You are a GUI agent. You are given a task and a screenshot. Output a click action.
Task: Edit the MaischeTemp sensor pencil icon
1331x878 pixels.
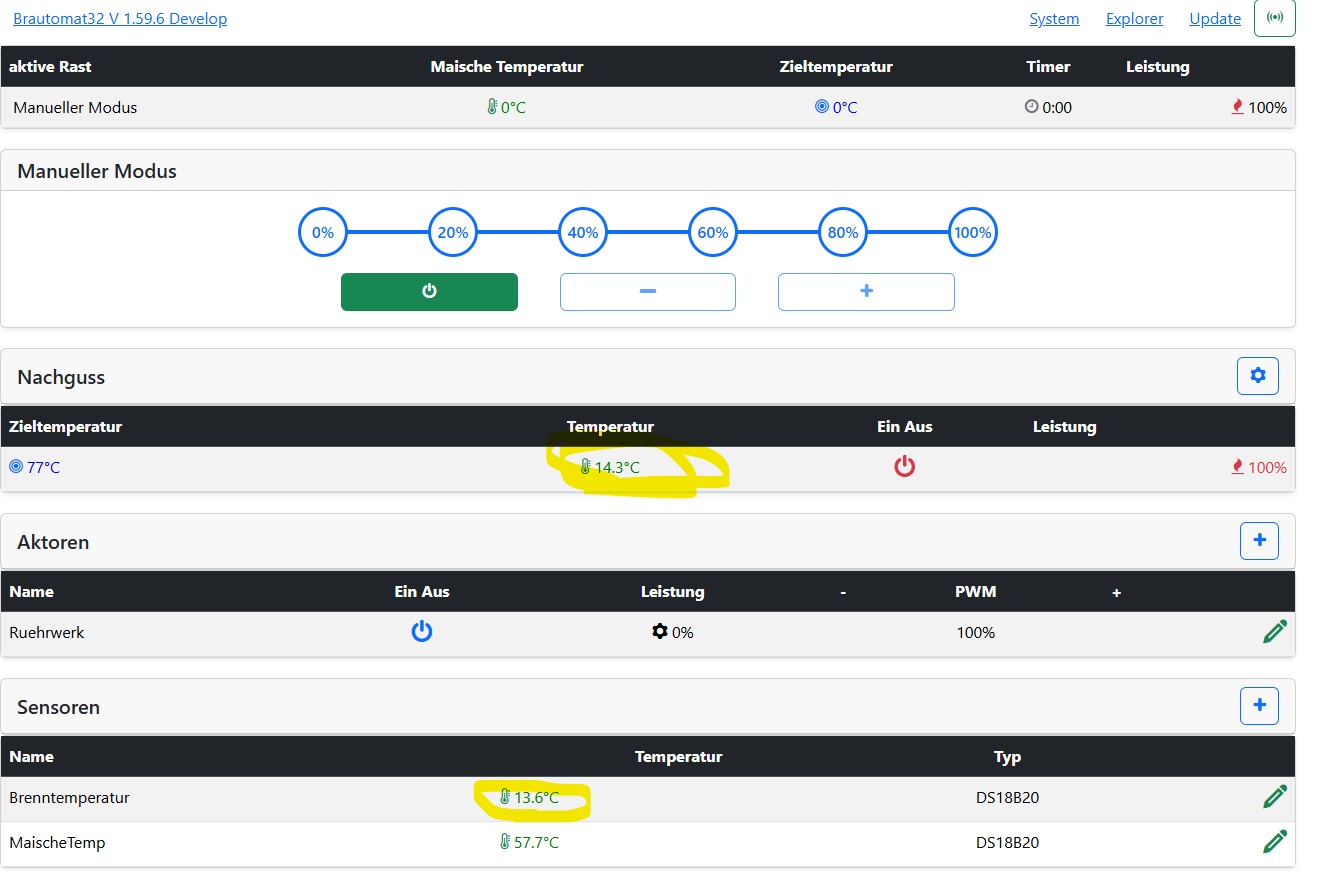1274,842
